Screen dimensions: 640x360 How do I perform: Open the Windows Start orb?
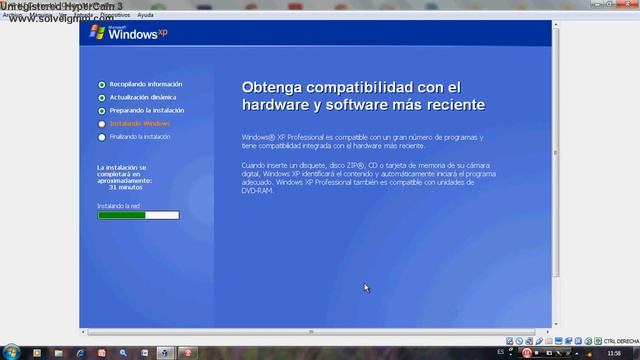(x=11, y=352)
